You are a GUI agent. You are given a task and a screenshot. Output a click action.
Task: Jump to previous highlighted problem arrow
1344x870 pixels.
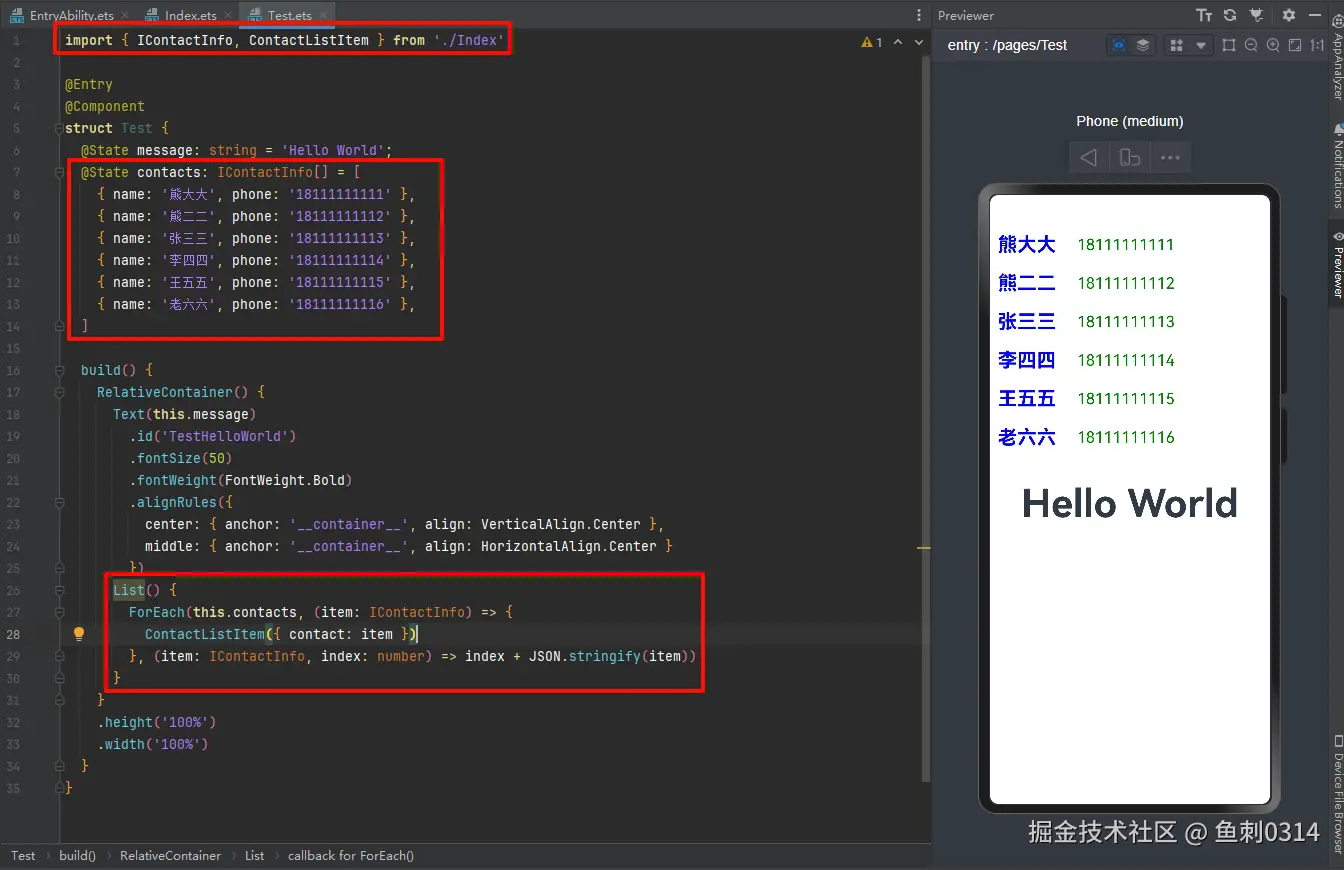(898, 42)
